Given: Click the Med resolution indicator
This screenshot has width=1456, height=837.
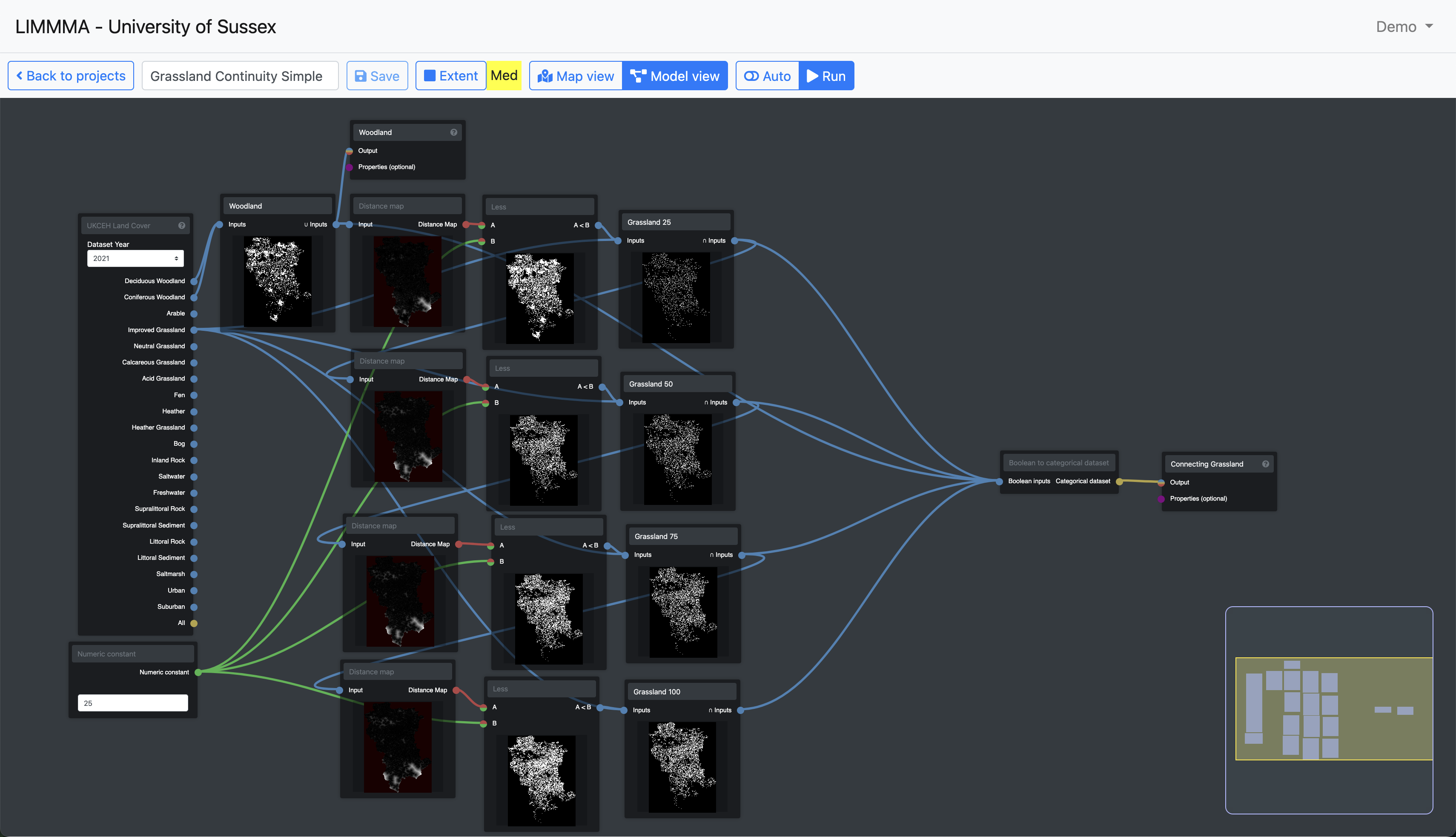Looking at the screenshot, I should [x=504, y=76].
